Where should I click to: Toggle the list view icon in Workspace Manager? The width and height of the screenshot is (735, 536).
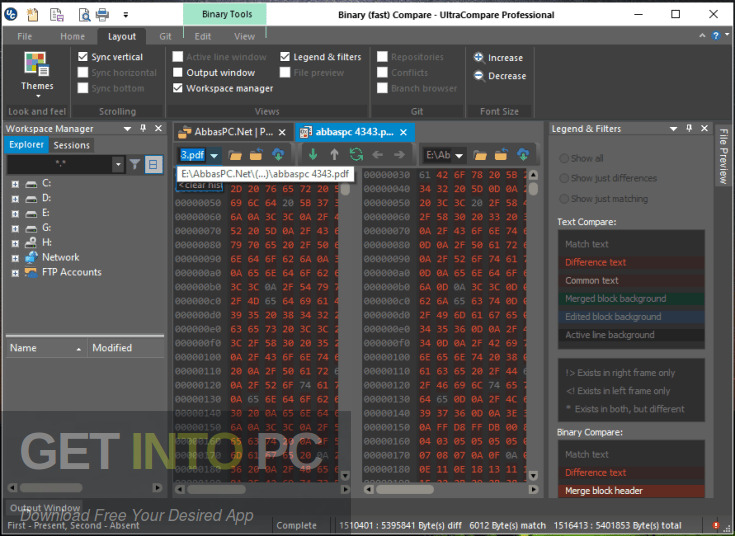[153, 165]
